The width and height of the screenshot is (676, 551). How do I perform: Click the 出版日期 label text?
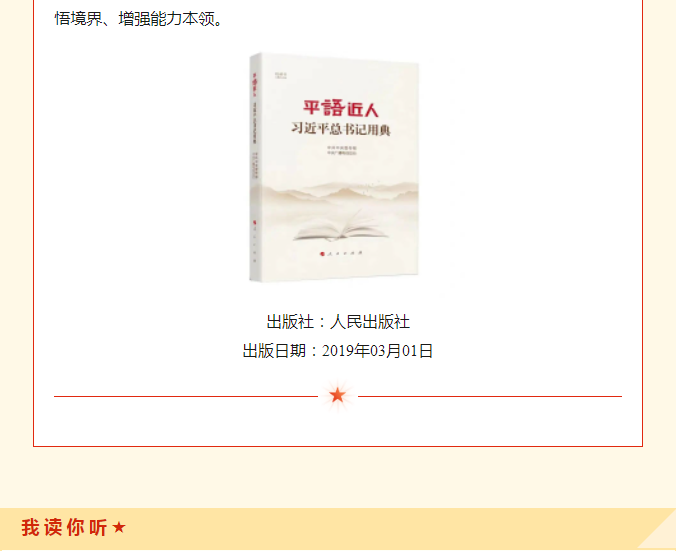coord(274,351)
